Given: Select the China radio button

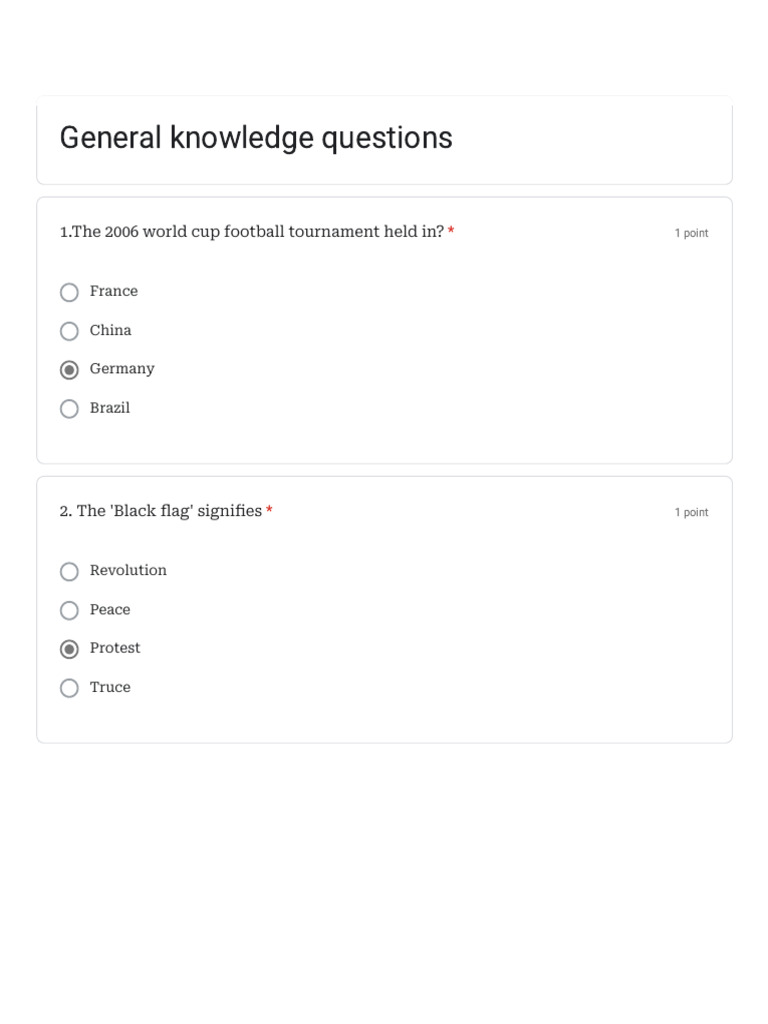Looking at the screenshot, I should click(x=69, y=331).
